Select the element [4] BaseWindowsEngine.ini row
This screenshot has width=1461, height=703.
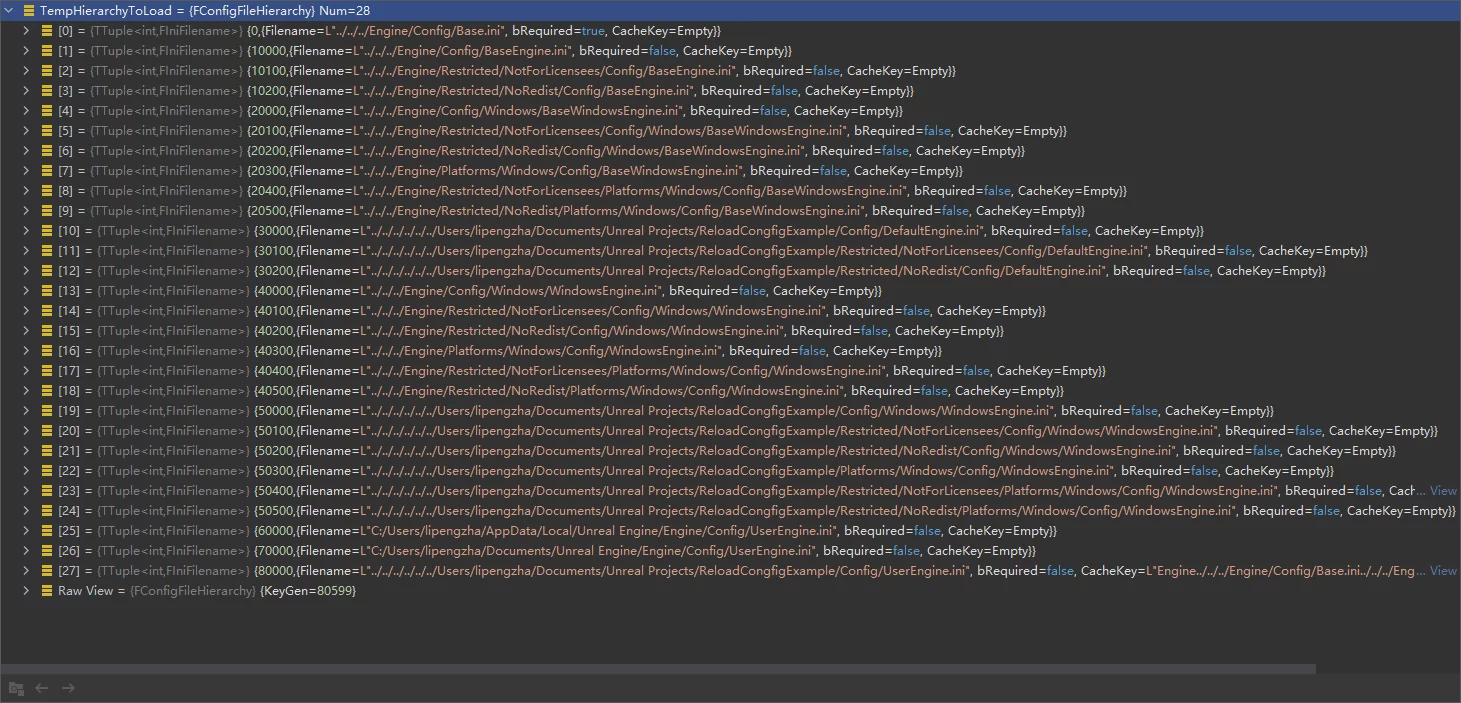pyautogui.click(x=500, y=111)
